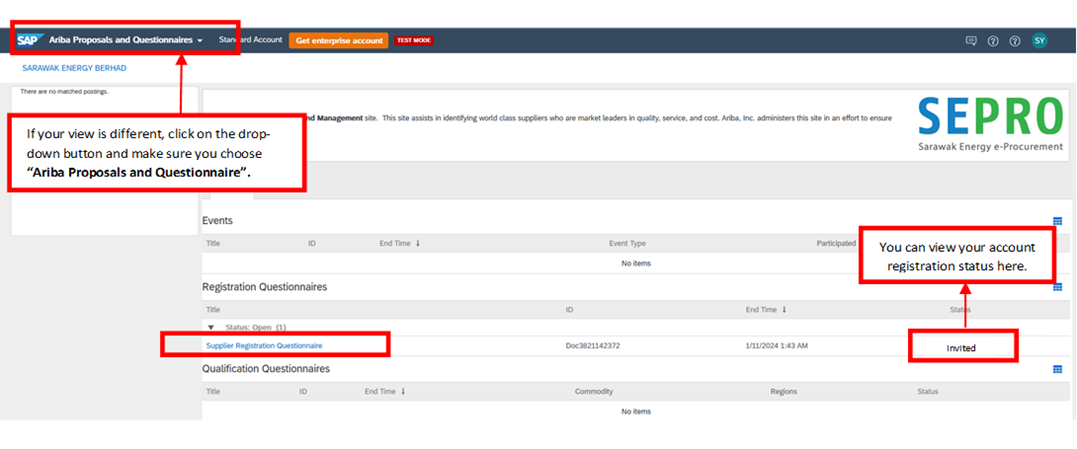Click the Event Type column header
Viewport: 1077px width, 449px height.
pos(627,243)
